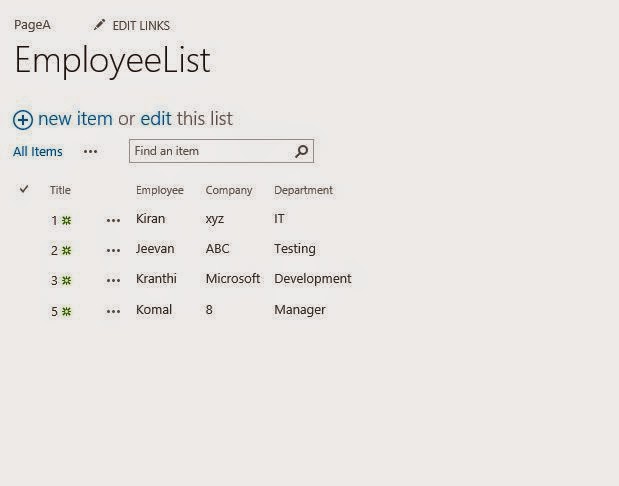
Task: Click the Testing department cell
Action: click(295, 249)
